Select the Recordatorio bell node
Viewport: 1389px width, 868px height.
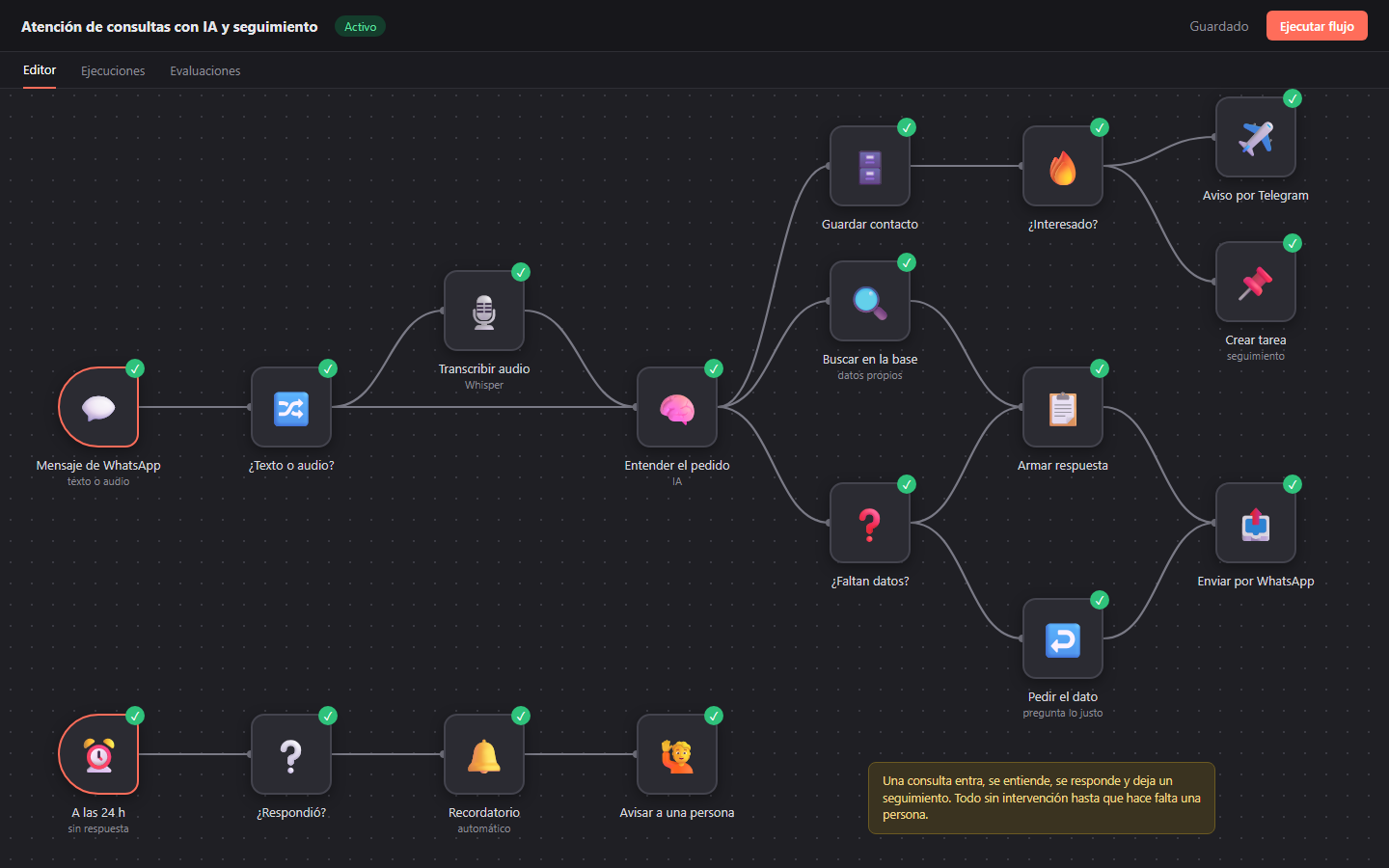pos(484,754)
